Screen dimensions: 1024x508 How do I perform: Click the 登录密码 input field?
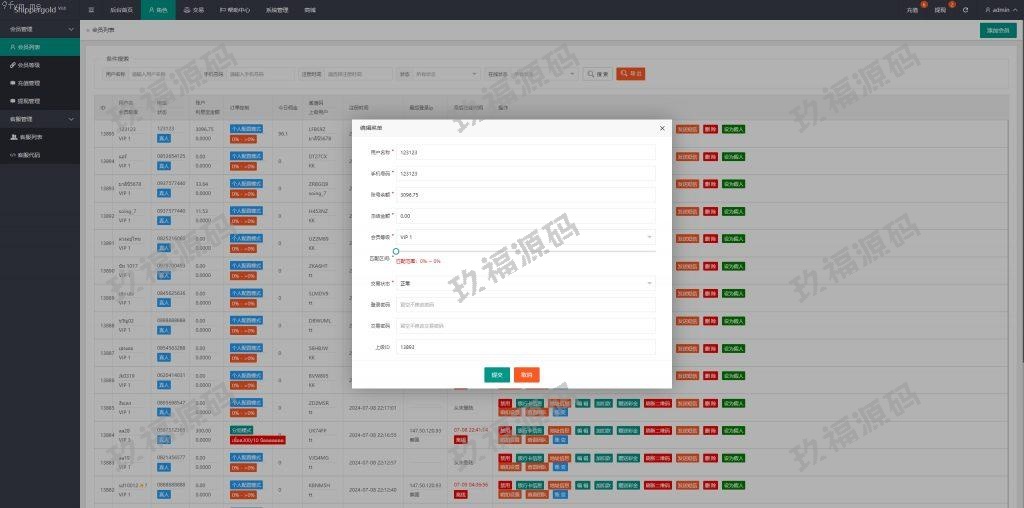[525, 304]
